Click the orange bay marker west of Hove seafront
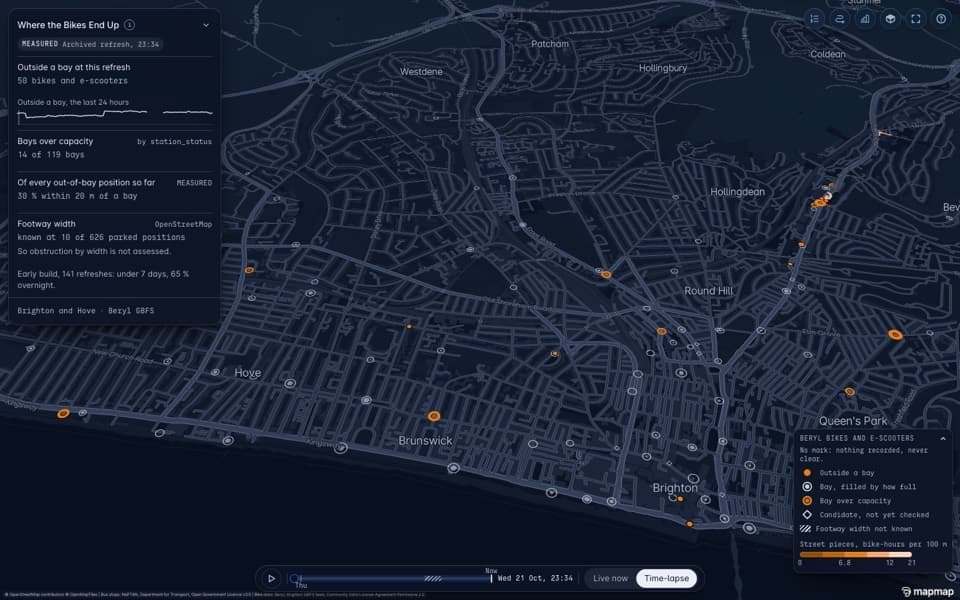Screen dimensions: 960x600 63,414
